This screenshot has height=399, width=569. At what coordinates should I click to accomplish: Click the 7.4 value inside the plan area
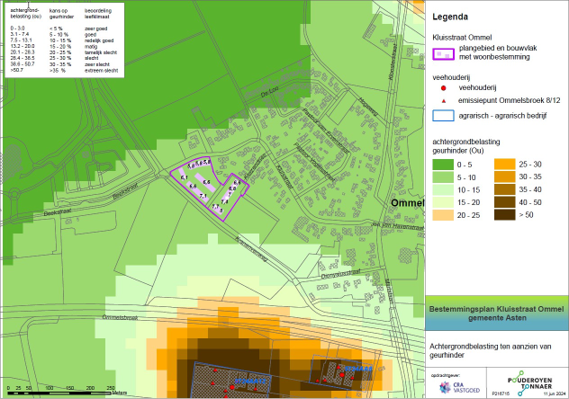pyautogui.click(x=225, y=201)
